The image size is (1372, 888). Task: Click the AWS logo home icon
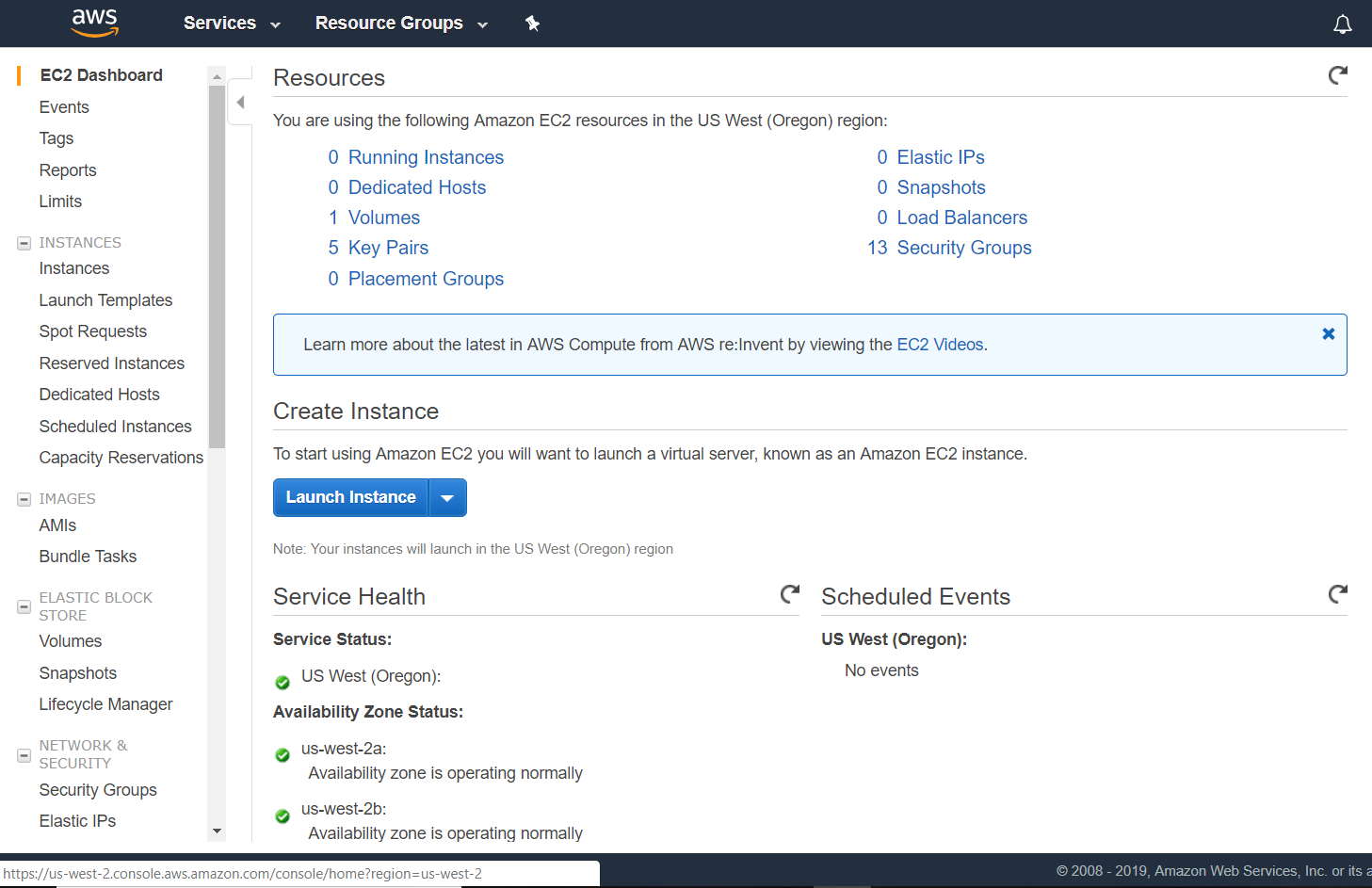[95, 23]
